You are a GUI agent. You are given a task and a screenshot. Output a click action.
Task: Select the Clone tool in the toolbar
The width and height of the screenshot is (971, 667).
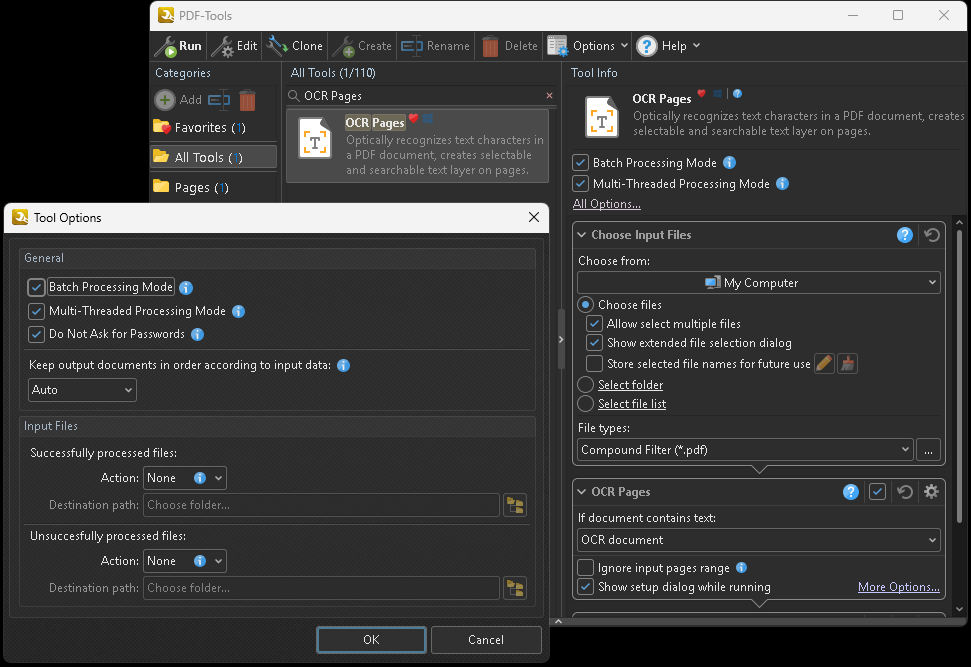(295, 45)
